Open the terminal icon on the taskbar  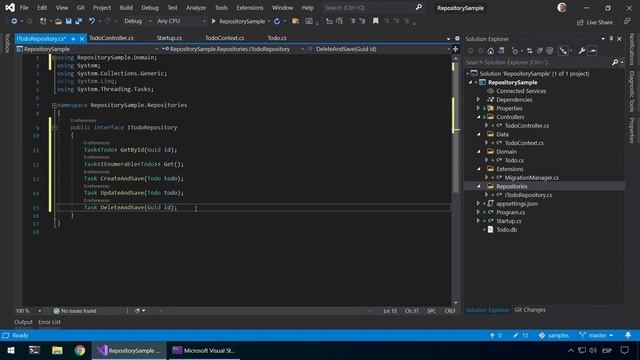pos(34,351)
